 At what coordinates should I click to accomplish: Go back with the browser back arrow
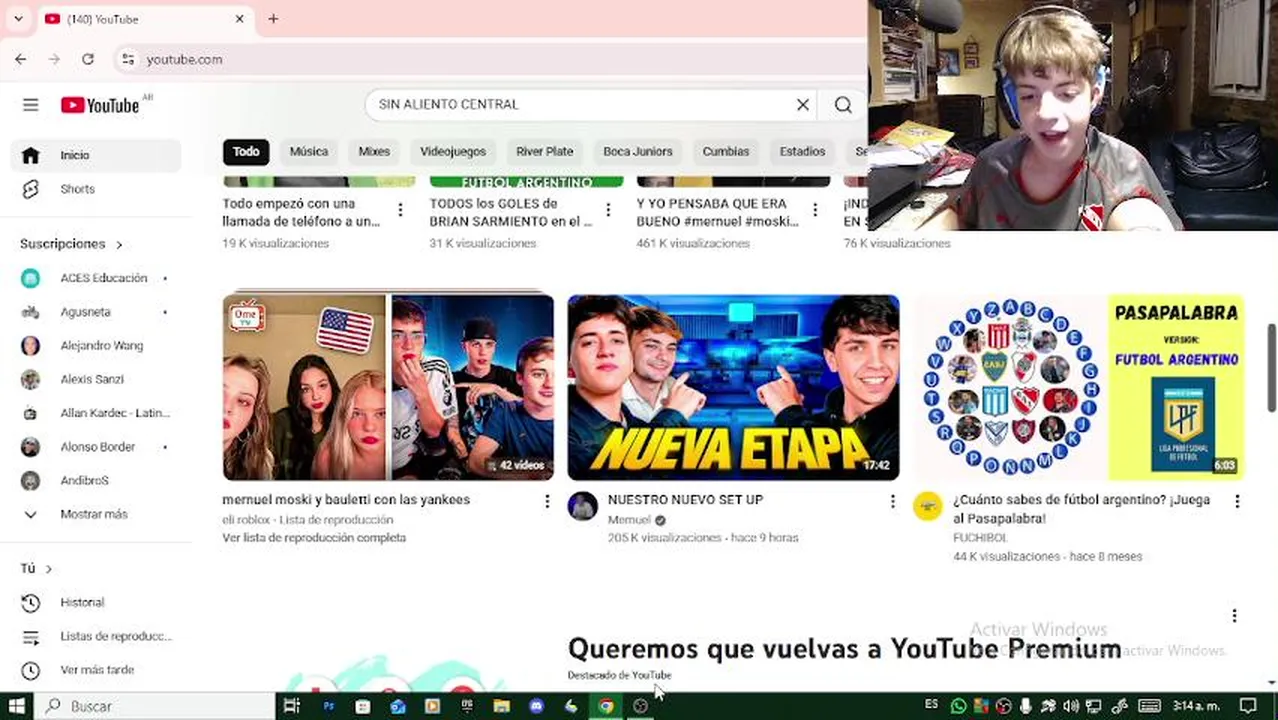tap(21, 59)
